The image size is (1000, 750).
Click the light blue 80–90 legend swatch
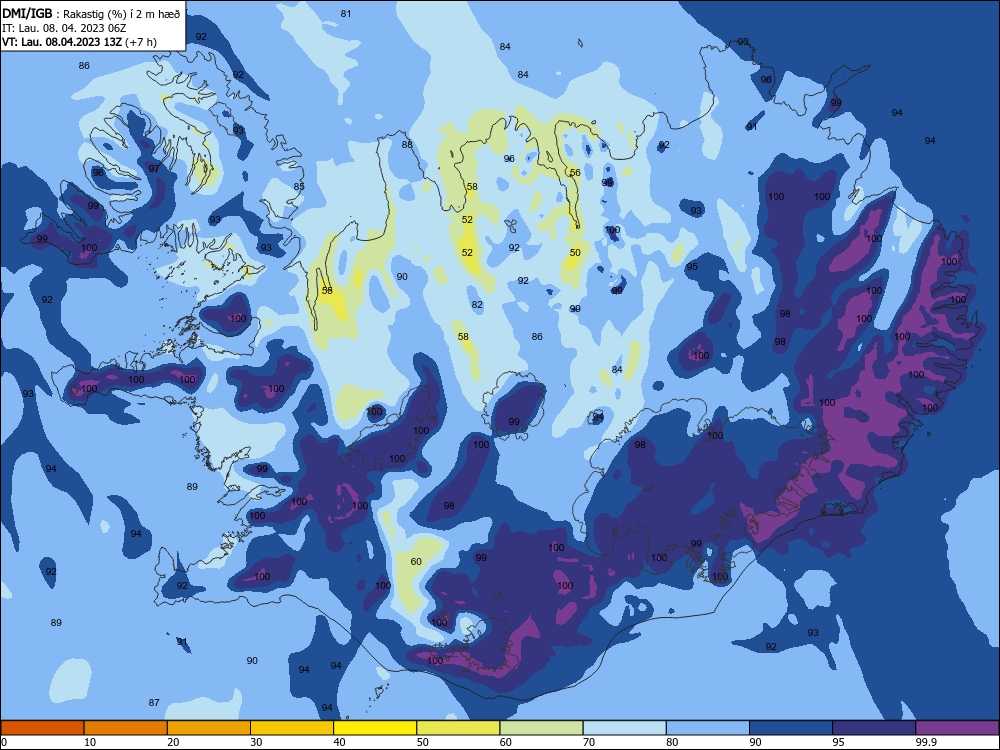(x=708, y=728)
